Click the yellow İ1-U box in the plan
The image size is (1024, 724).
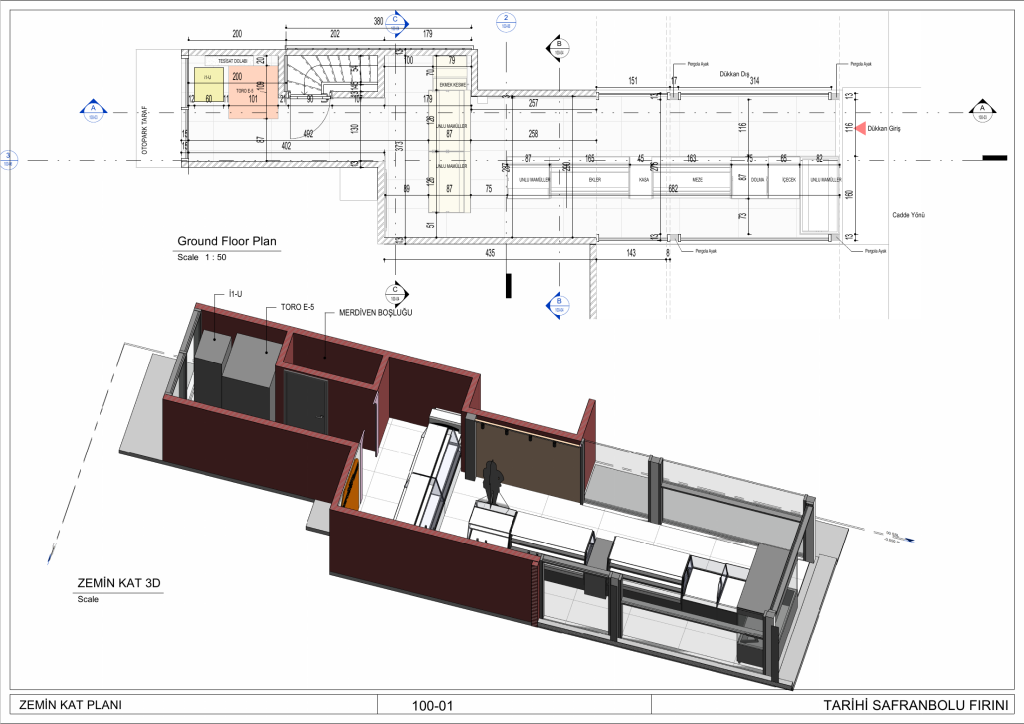208,84
